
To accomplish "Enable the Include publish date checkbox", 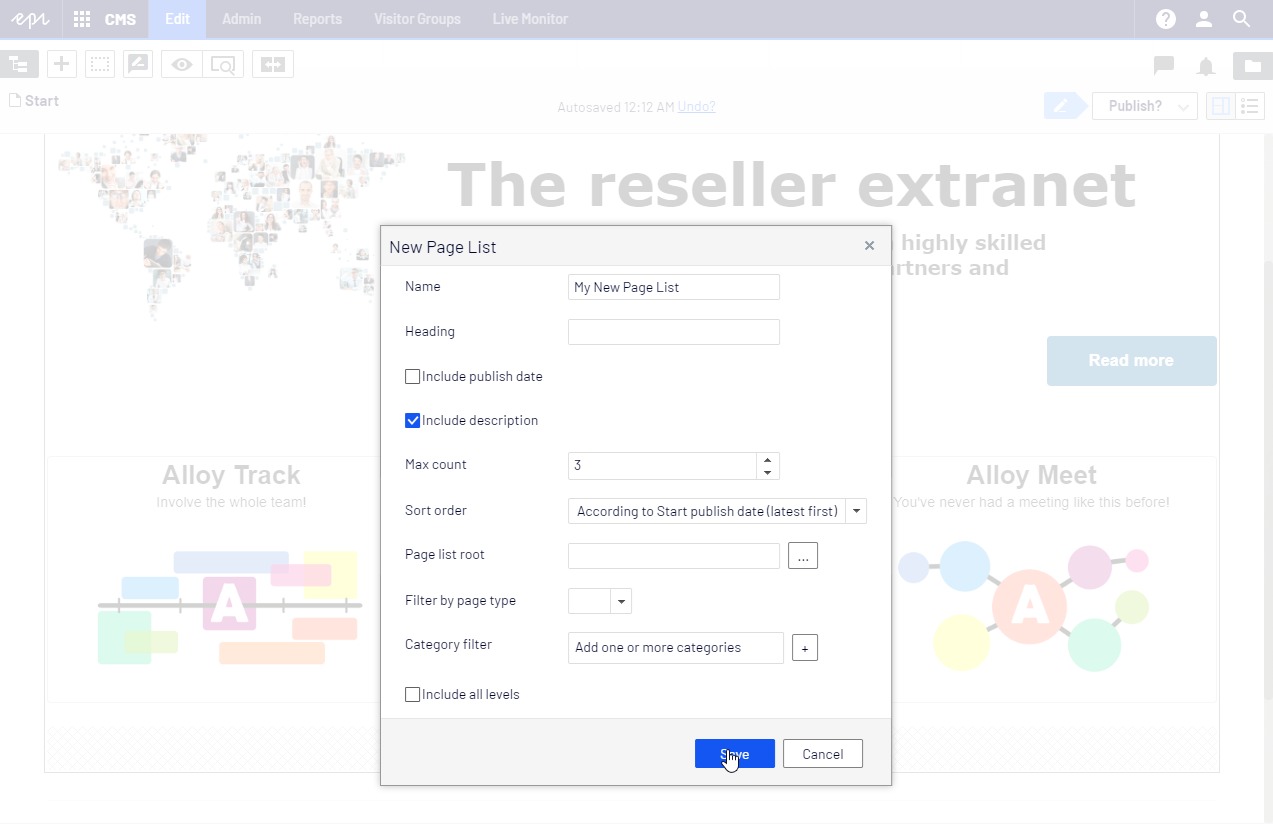I will pyautogui.click(x=412, y=377).
